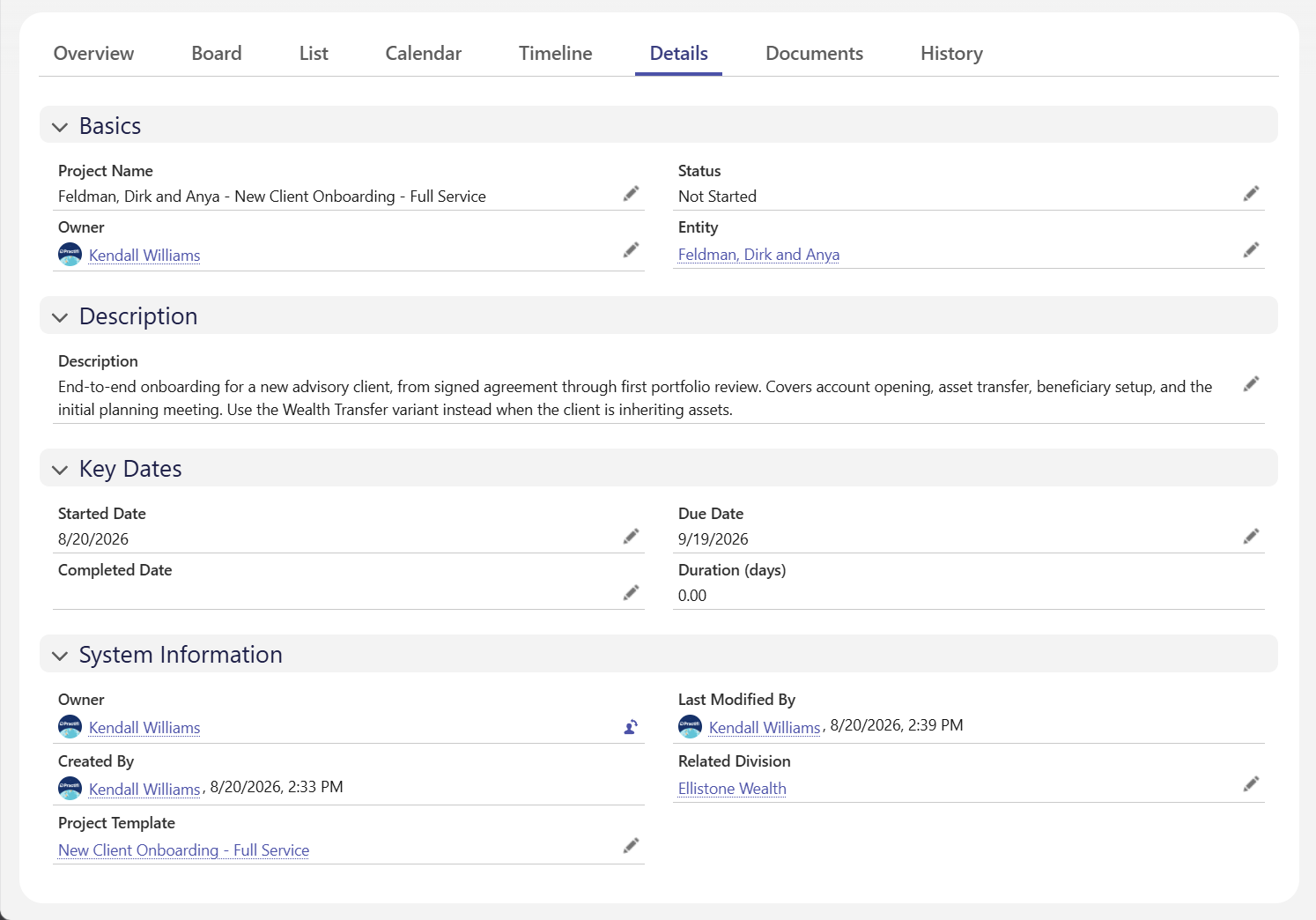Screen dimensions: 1316x920
Task: Click the Status field edit pencil
Action: point(1251,194)
